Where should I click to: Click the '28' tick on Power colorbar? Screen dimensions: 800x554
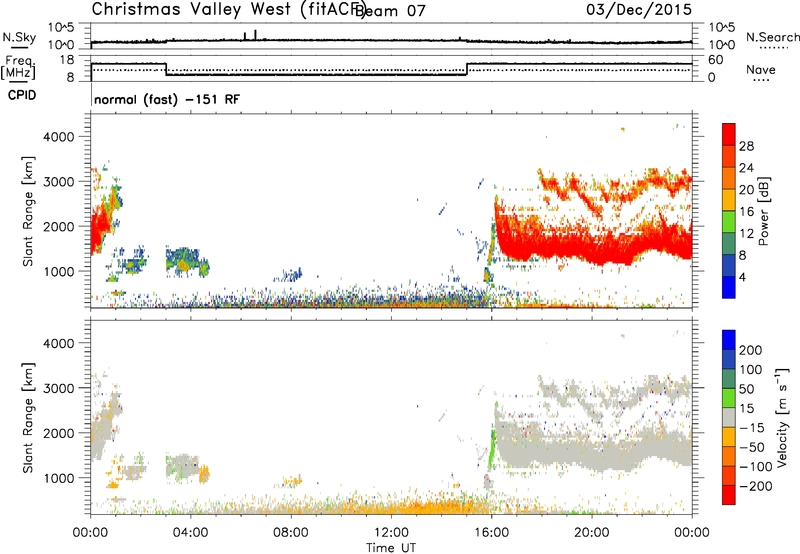pyautogui.click(x=746, y=146)
